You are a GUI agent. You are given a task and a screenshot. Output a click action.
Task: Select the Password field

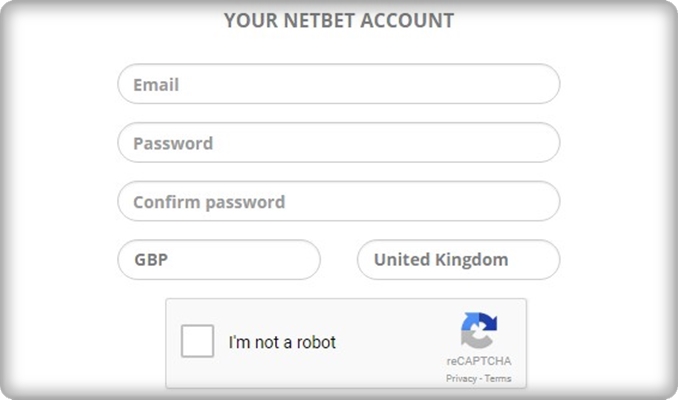(x=339, y=143)
